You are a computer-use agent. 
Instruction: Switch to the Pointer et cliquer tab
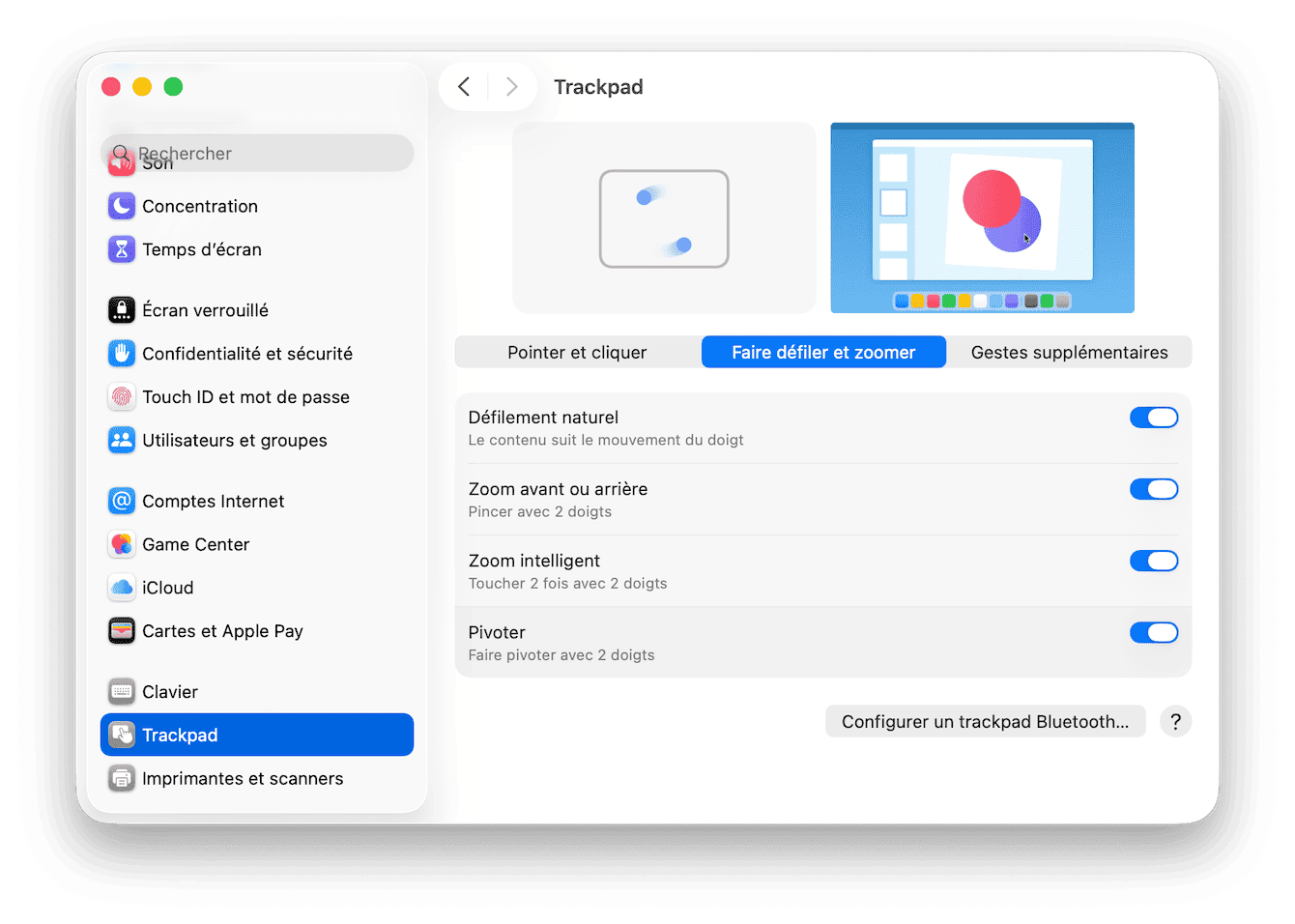click(577, 352)
